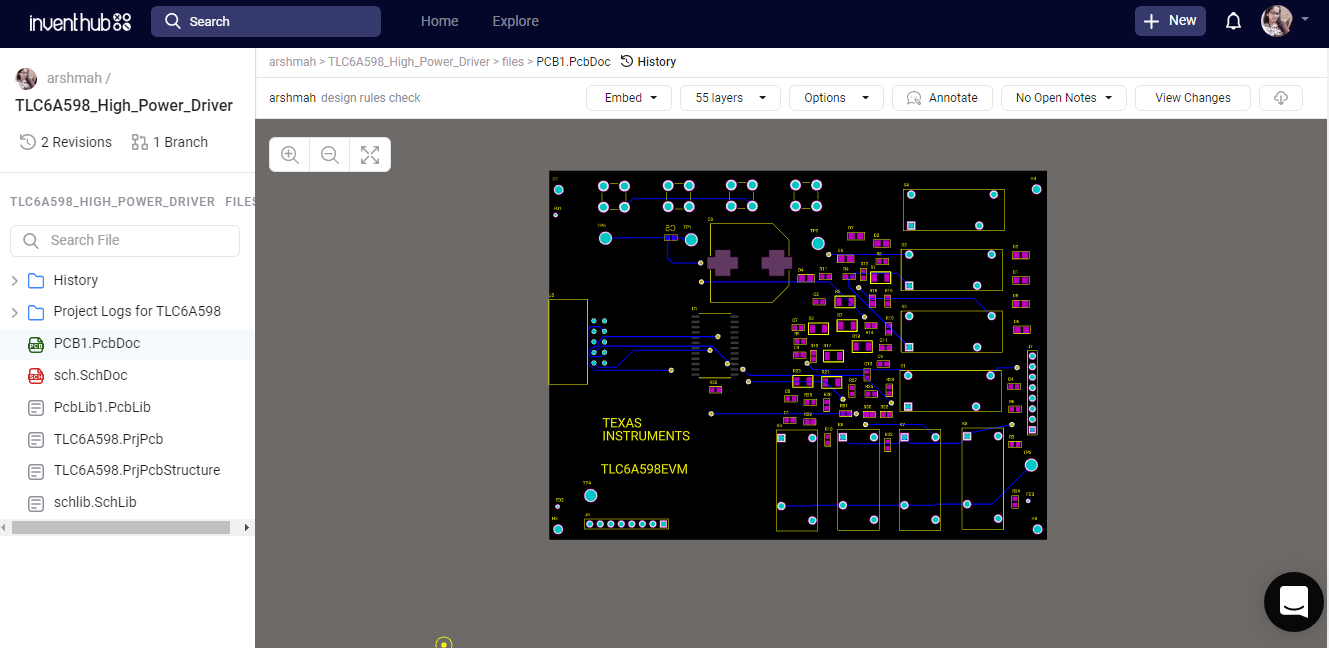Open the PcbLib1.PcbLib file
The image size is (1329, 648).
point(102,407)
